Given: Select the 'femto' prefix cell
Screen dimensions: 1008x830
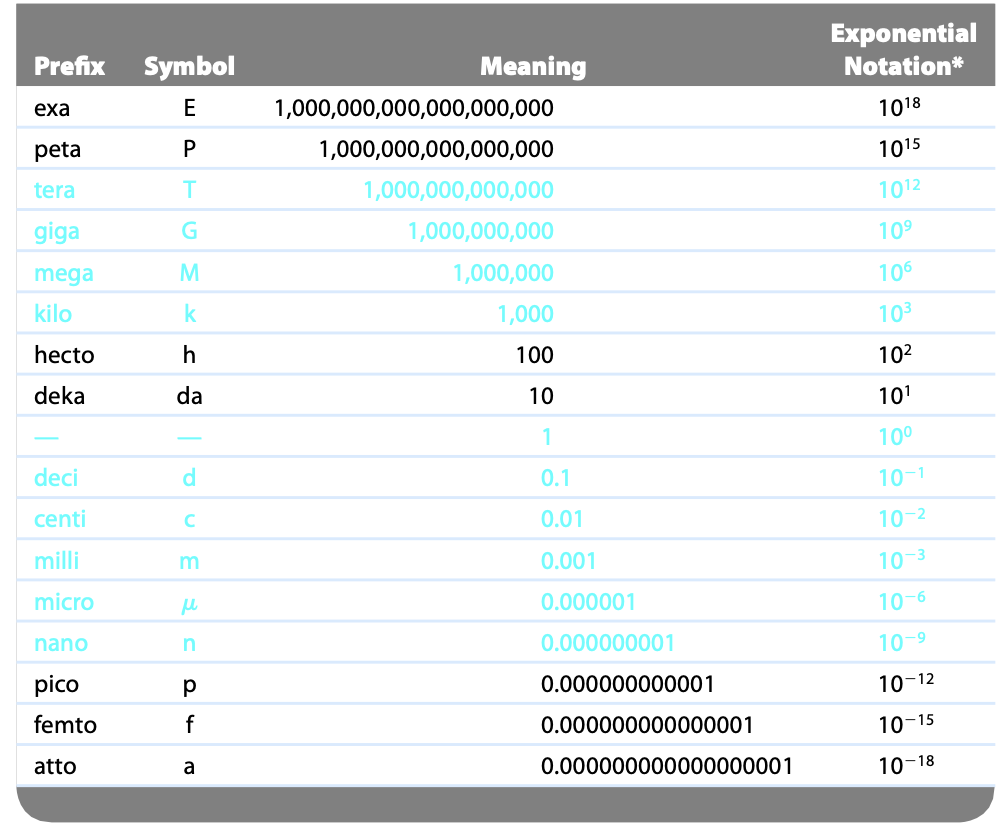Looking at the screenshot, I should [66, 725].
